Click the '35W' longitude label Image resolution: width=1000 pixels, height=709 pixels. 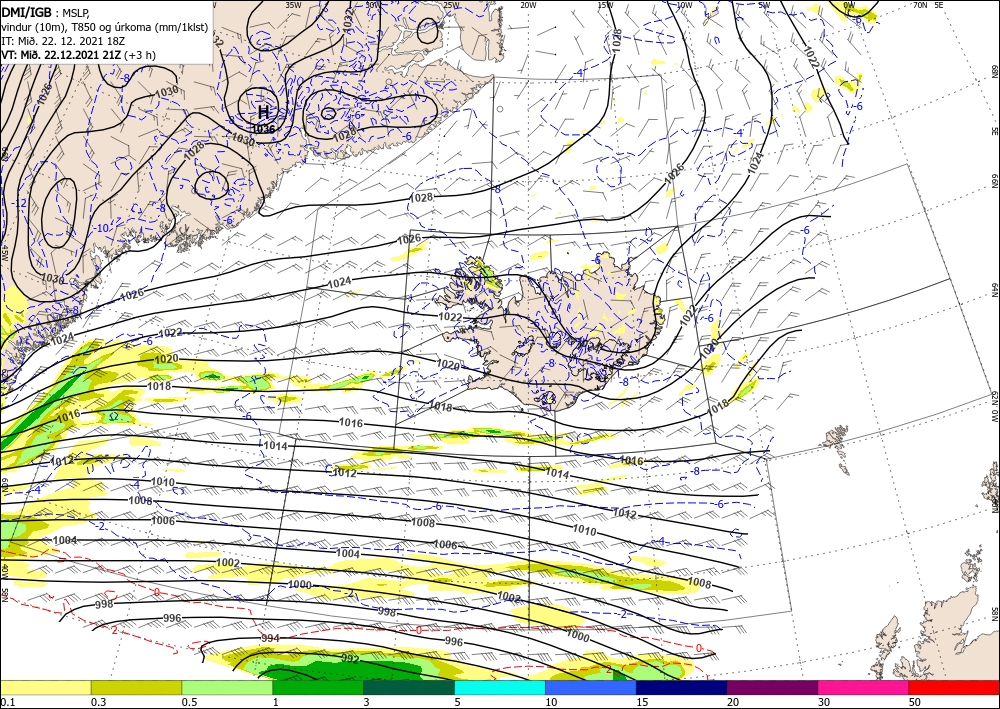(x=293, y=4)
